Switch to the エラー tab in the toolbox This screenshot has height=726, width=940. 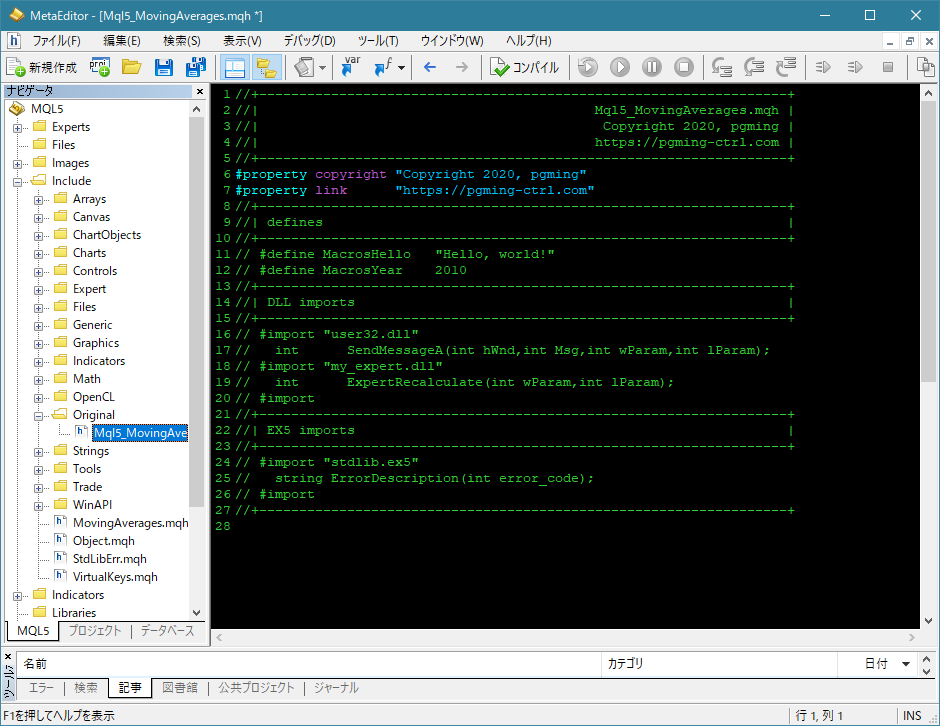coord(41,688)
